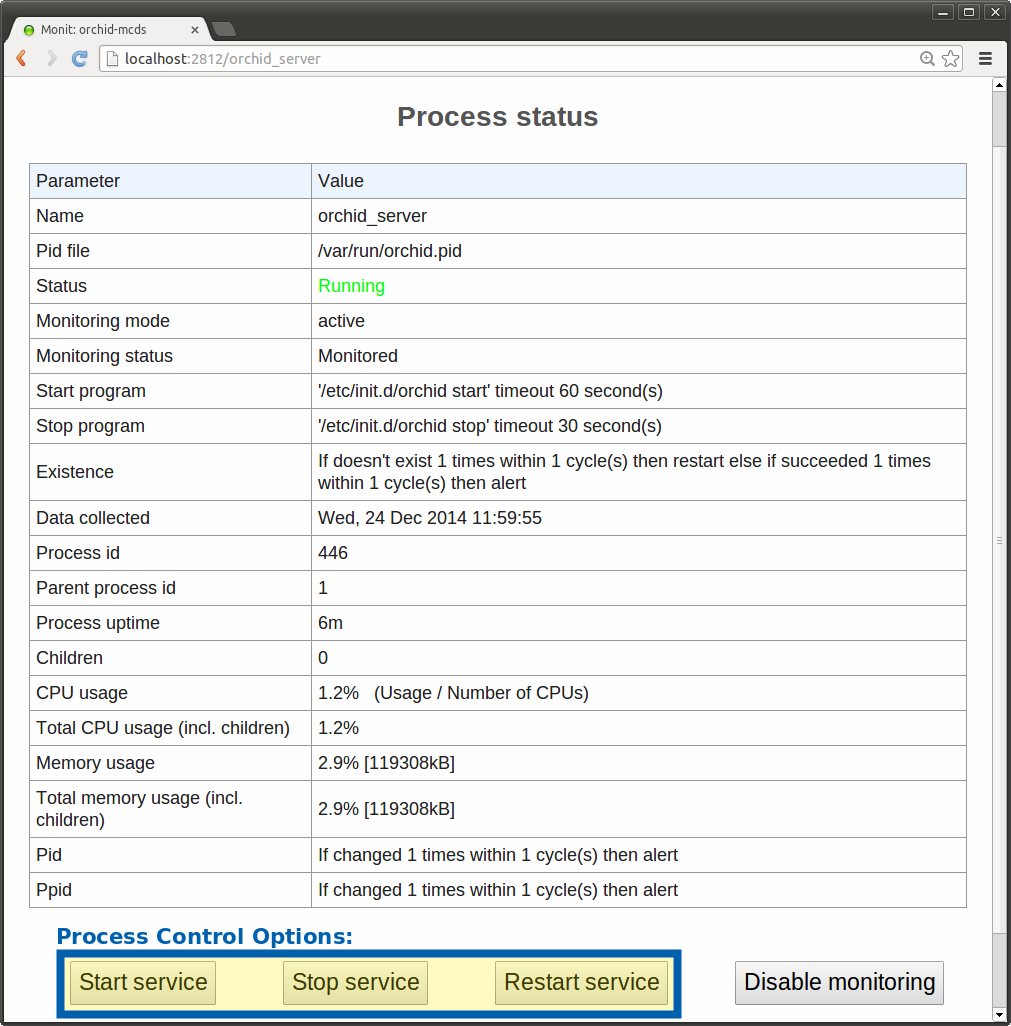Click the Parent process id label
The image size is (1011, 1026).
click(x=106, y=588)
